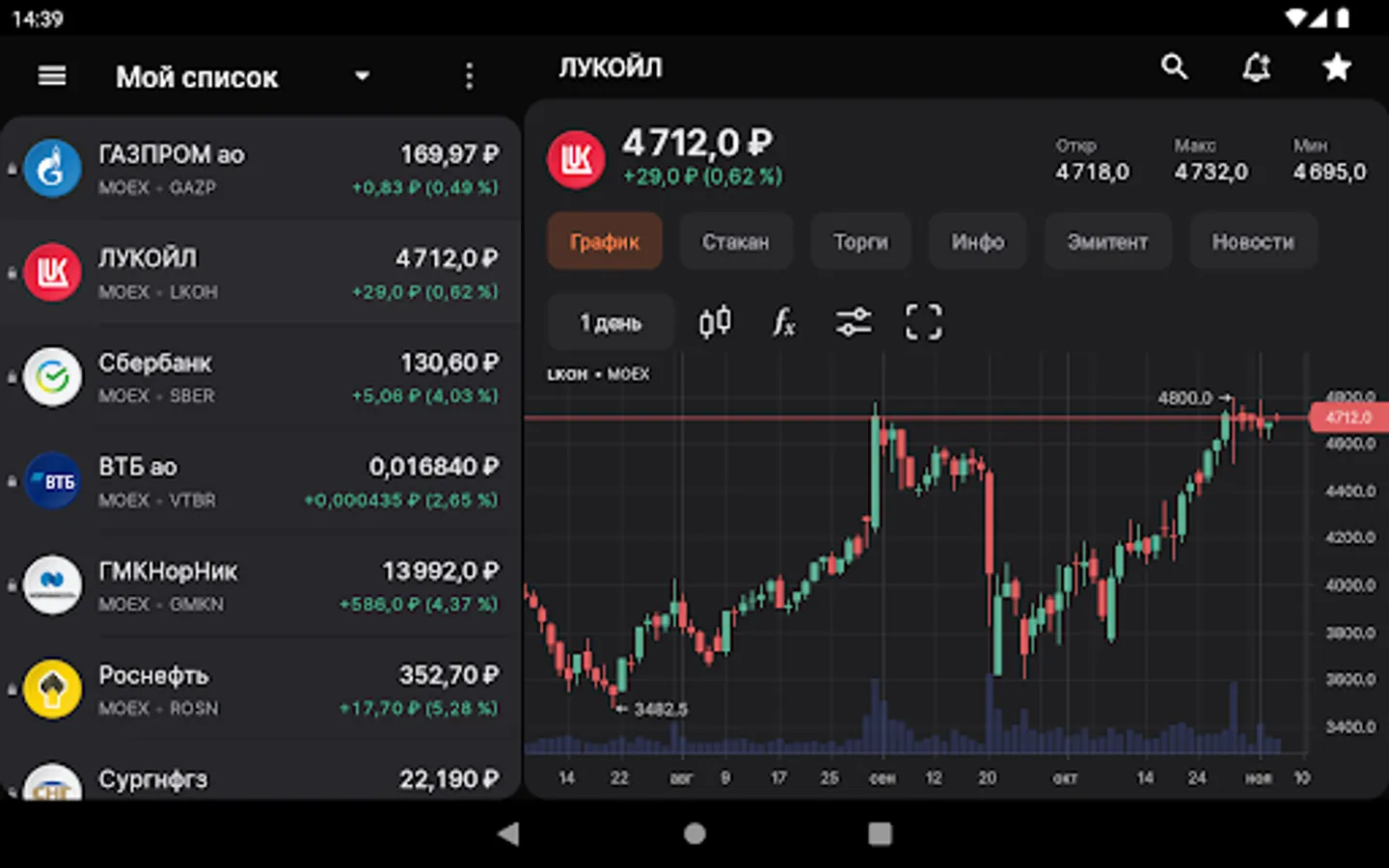Viewport: 1389px width, 868px height.
Task: Open the hamburger navigation menu
Action: click(52, 75)
